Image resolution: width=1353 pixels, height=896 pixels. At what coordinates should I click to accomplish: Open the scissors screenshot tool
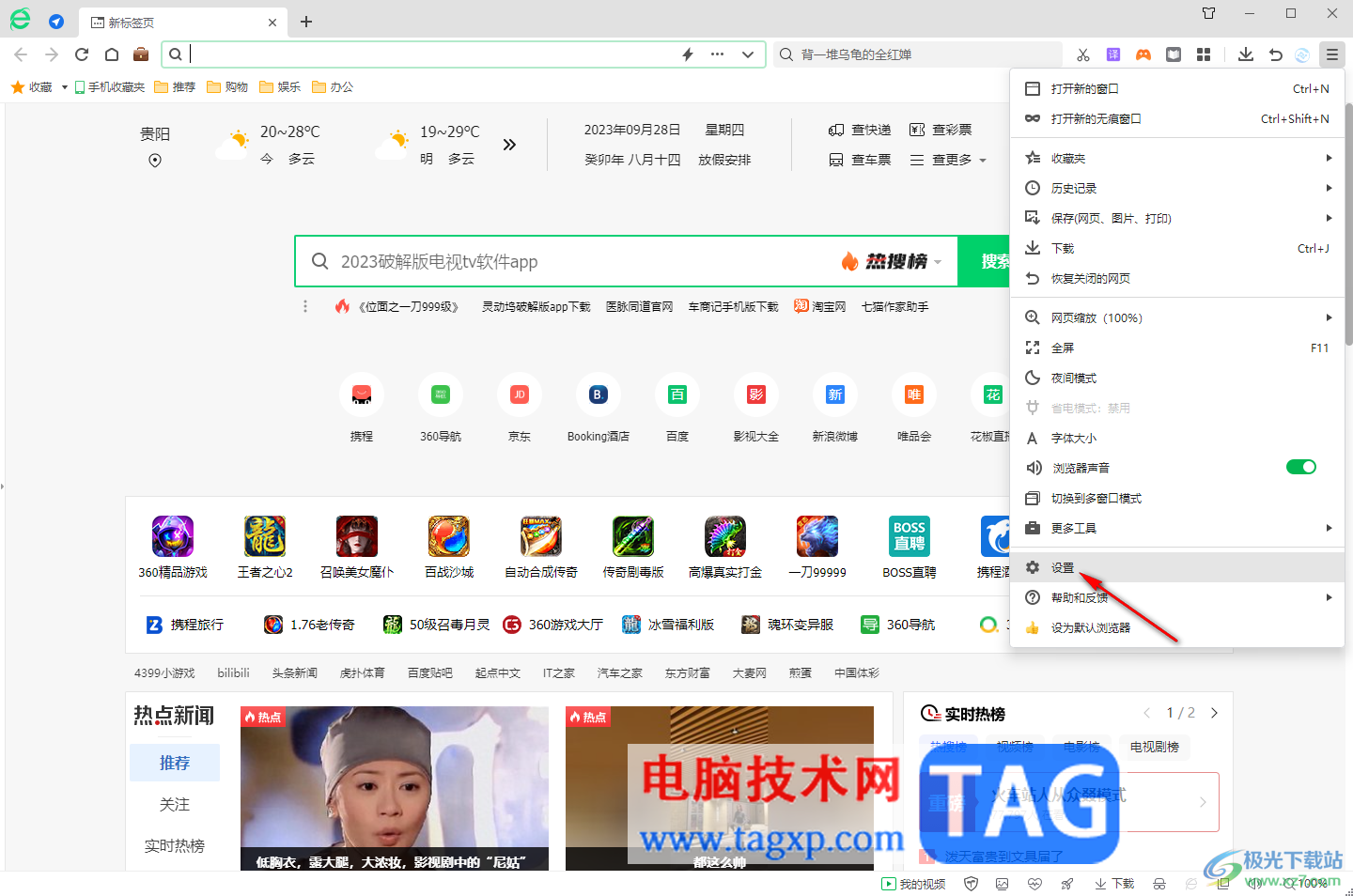(x=1083, y=54)
